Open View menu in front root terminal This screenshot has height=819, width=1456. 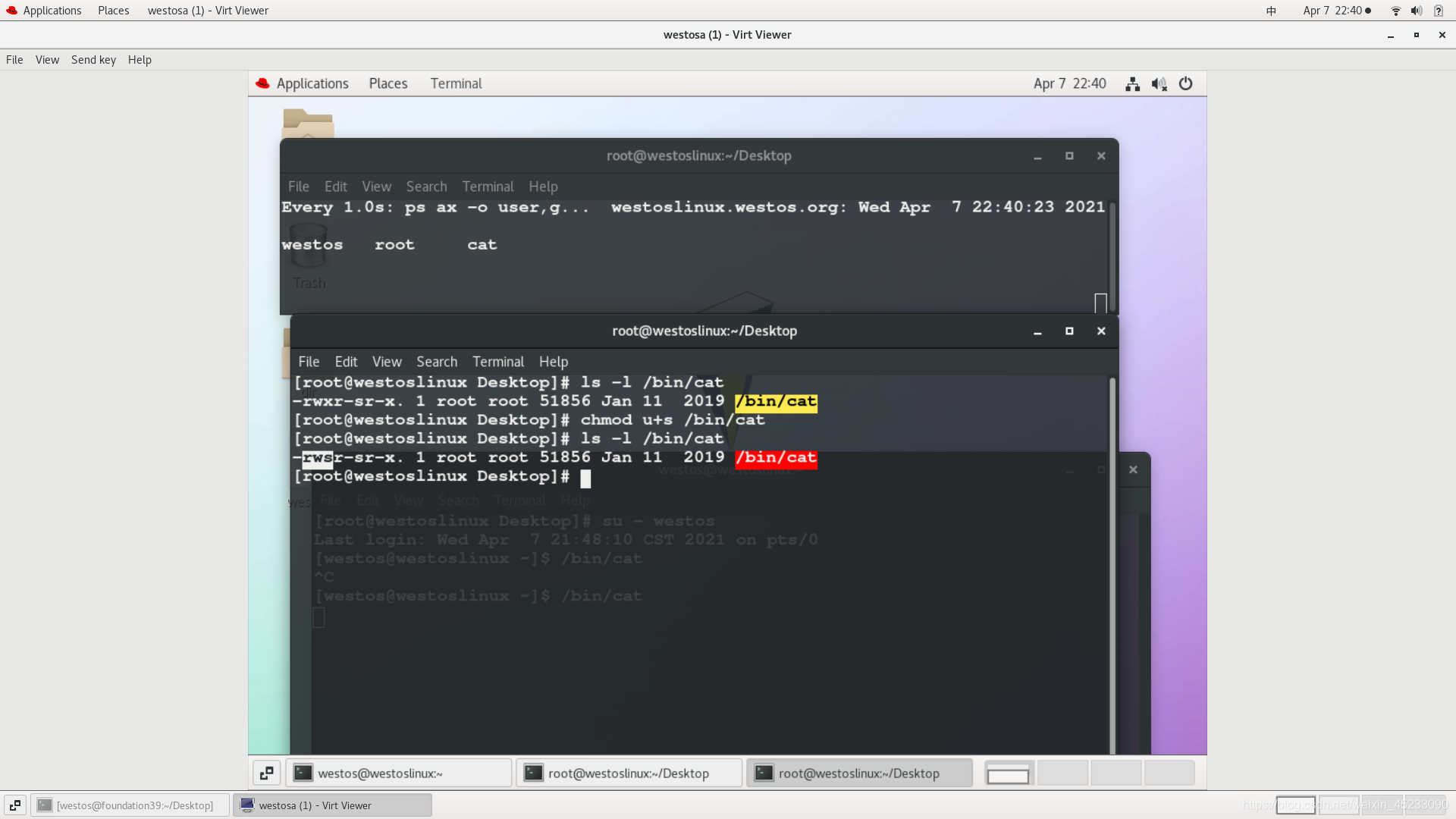pyautogui.click(x=387, y=362)
